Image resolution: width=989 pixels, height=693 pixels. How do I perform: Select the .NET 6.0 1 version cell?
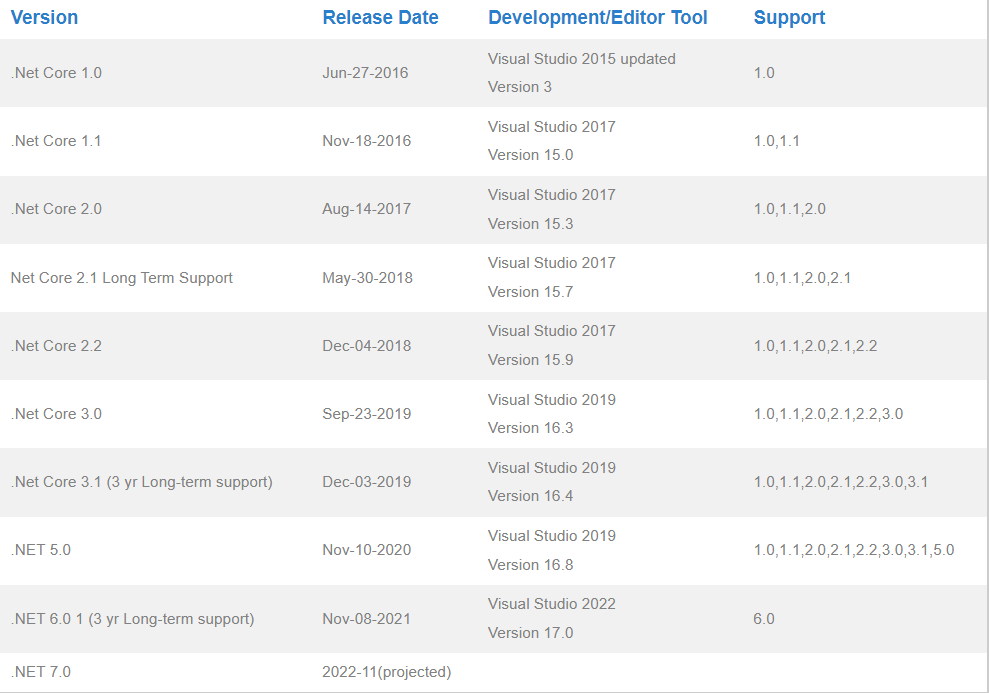(132, 619)
